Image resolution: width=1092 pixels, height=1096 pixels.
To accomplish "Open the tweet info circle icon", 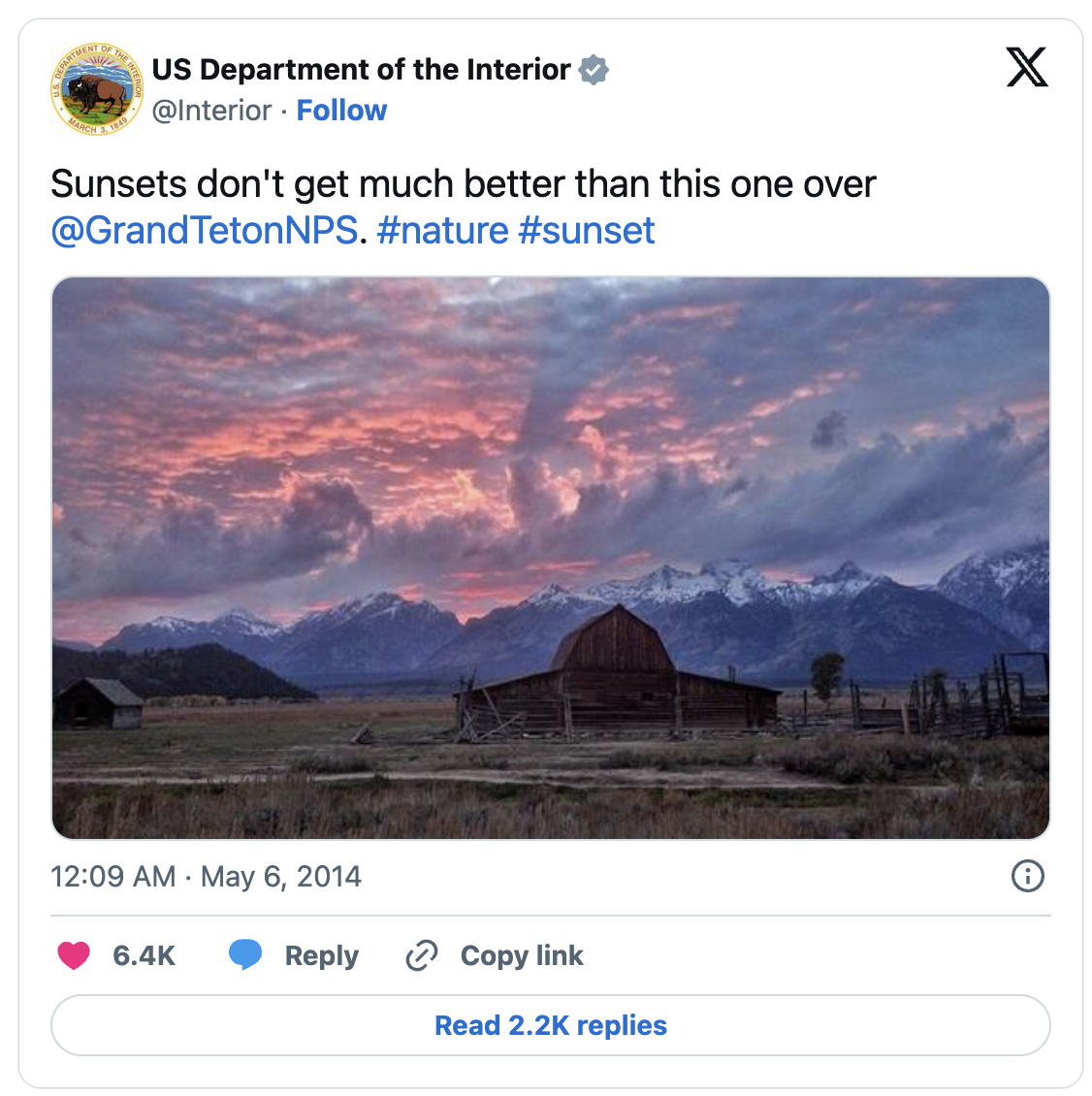I will click(1027, 876).
